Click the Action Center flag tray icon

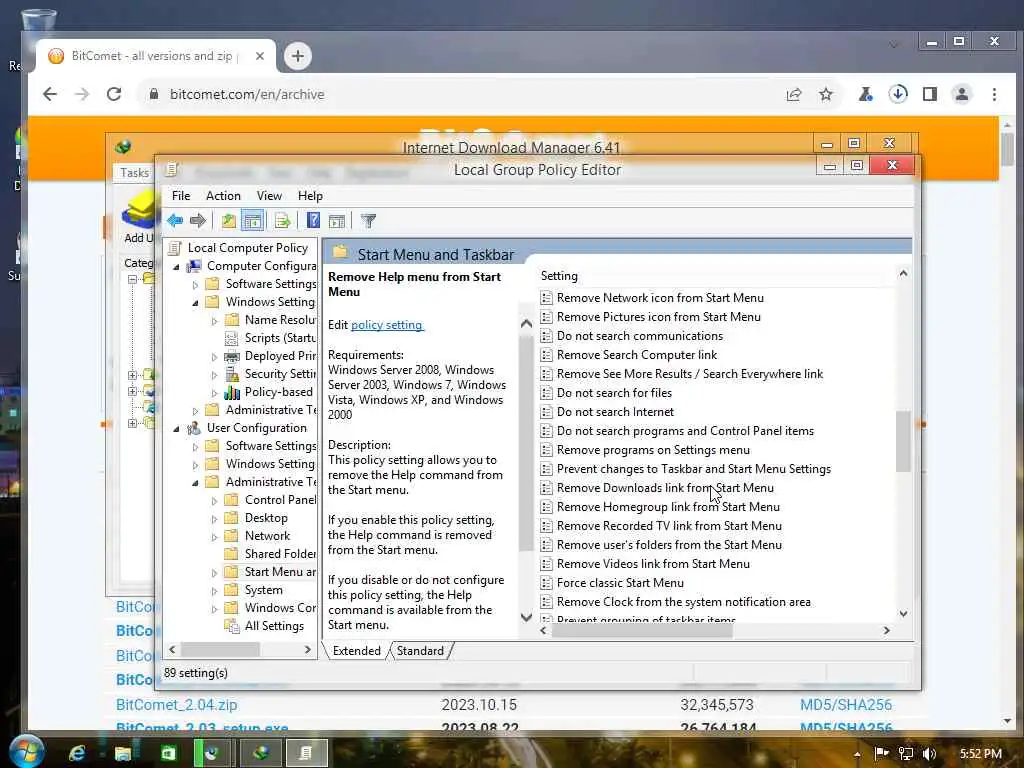[881, 754]
